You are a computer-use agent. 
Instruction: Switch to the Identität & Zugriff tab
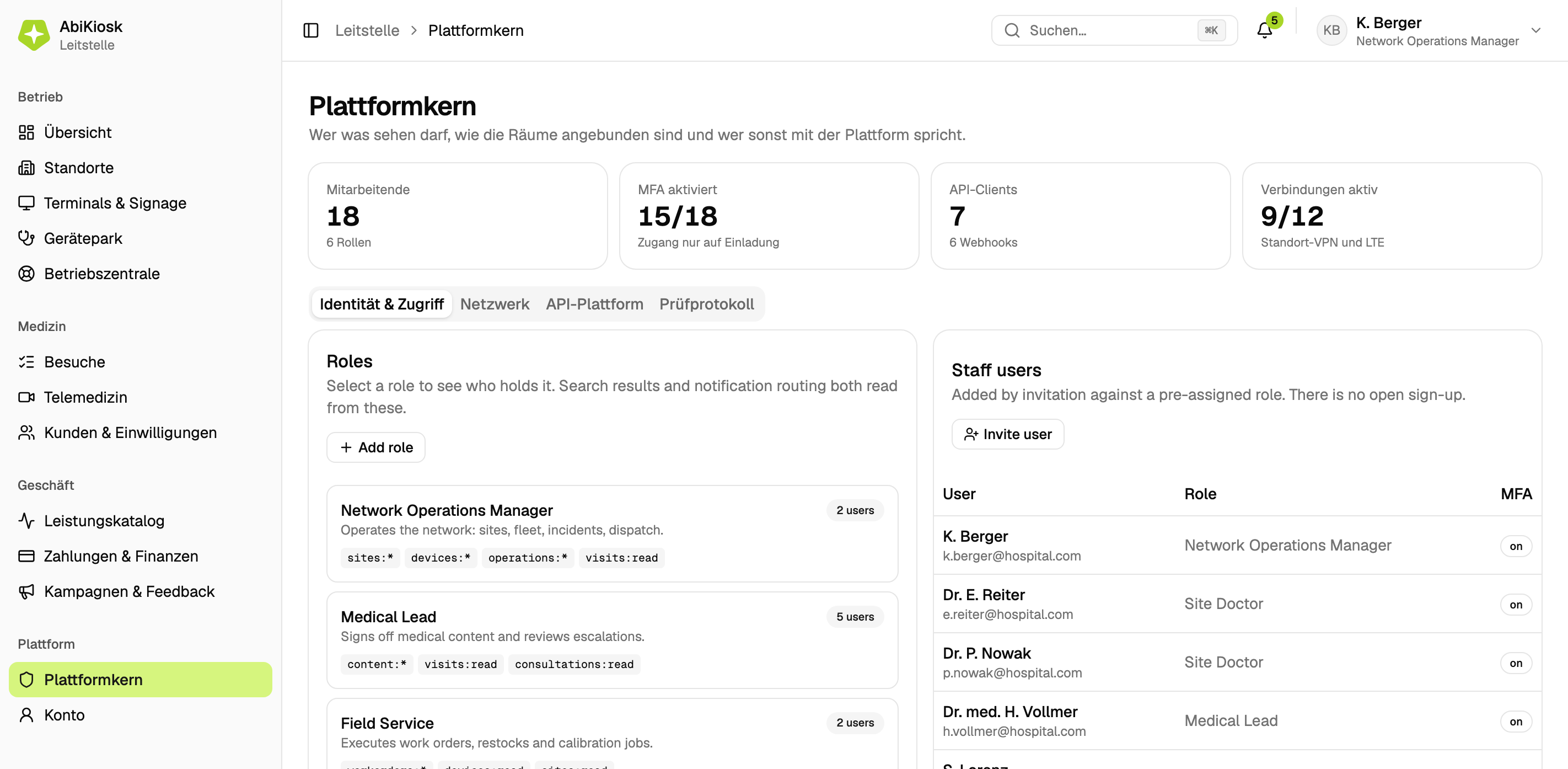pos(382,304)
